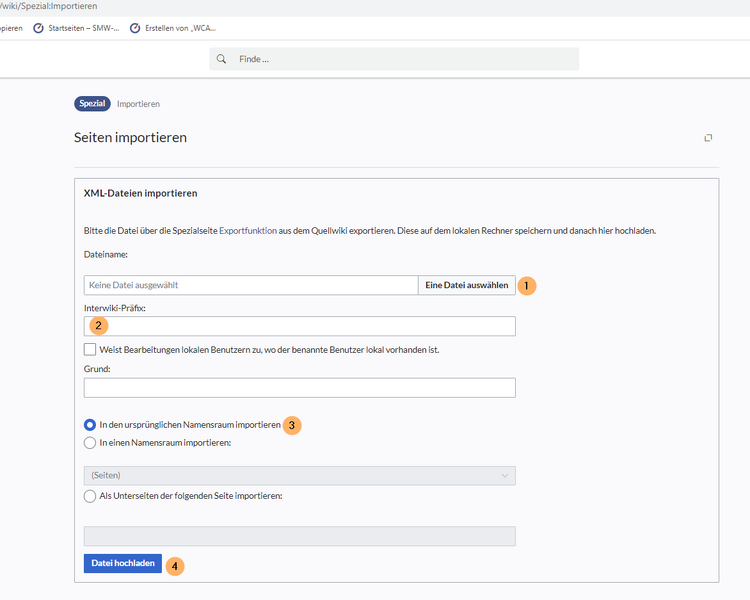Choose "In einen Namensraum importieren" radio option
This screenshot has width=750, height=600.
click(90, 443)
